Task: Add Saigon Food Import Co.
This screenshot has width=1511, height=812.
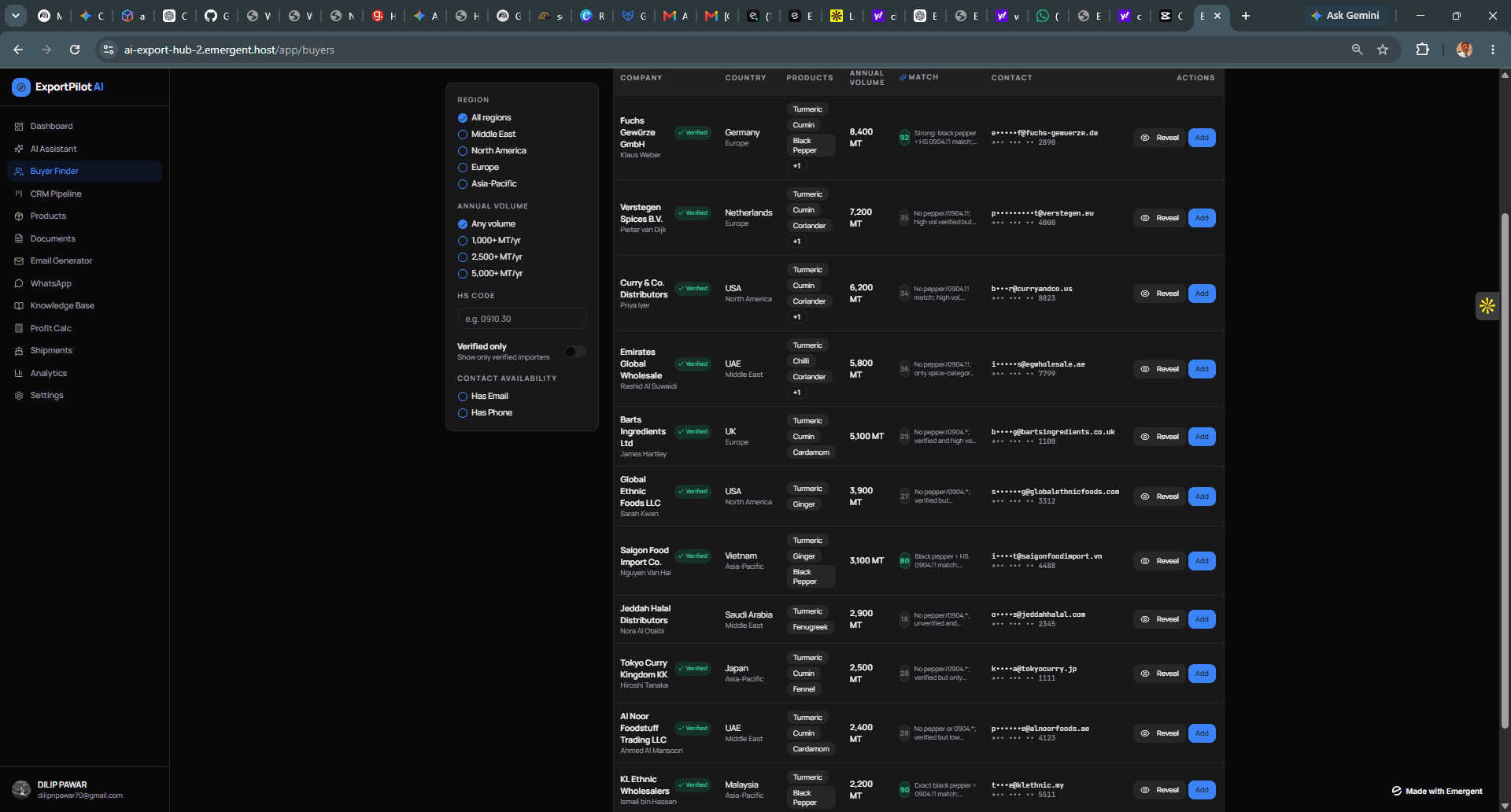Action: (1202, 561)
